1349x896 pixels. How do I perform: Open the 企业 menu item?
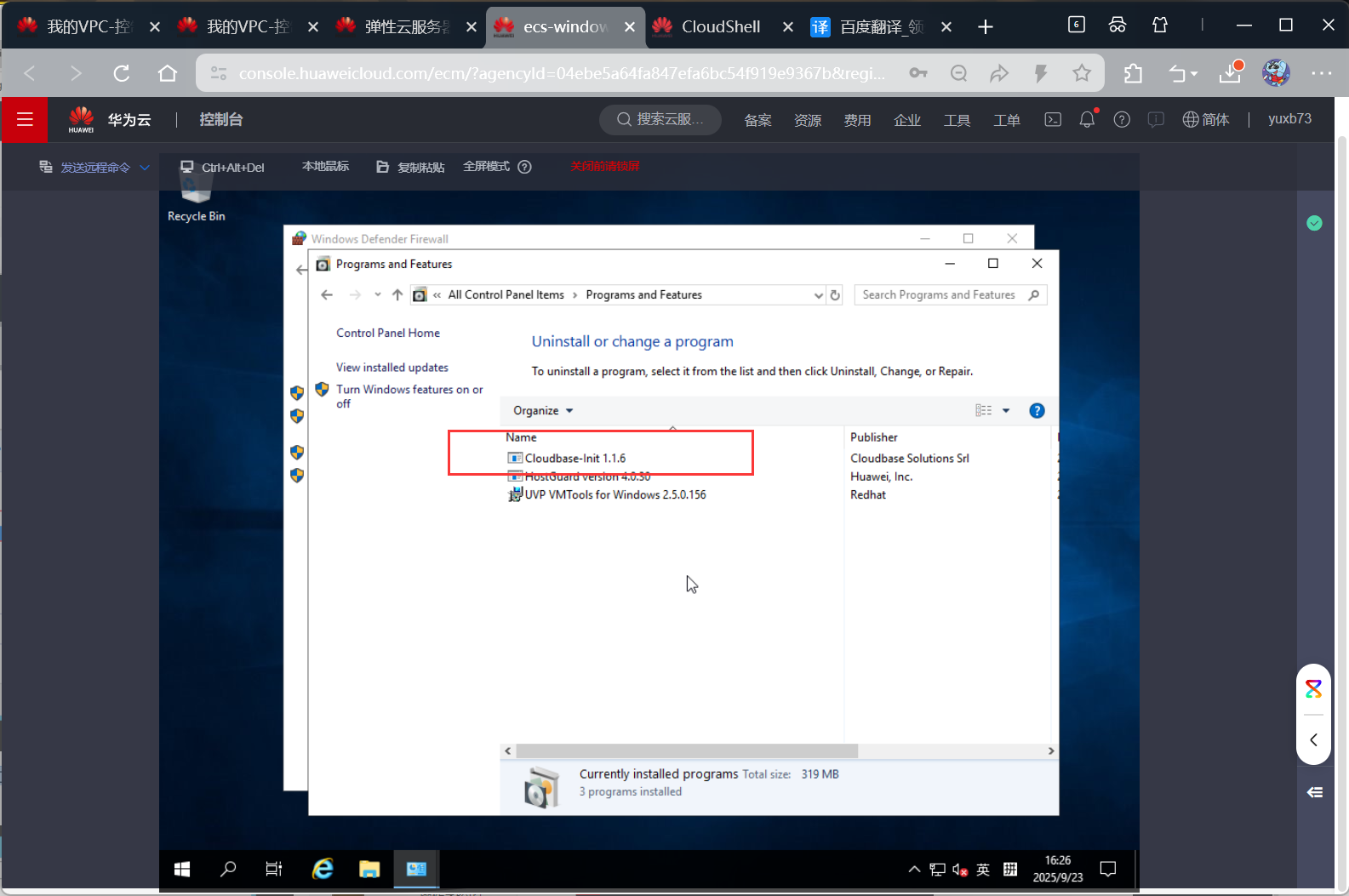[x=907, y=120]
